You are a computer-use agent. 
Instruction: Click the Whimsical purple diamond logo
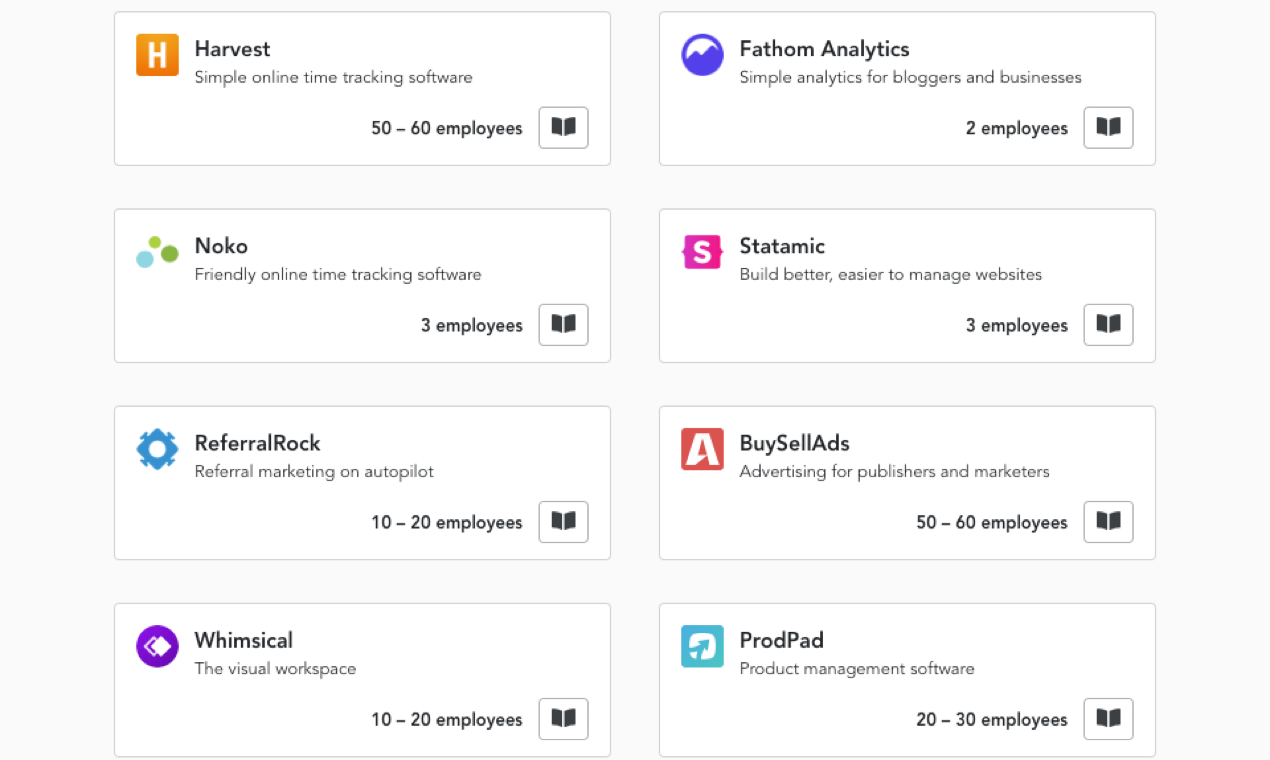coord(157,646)
